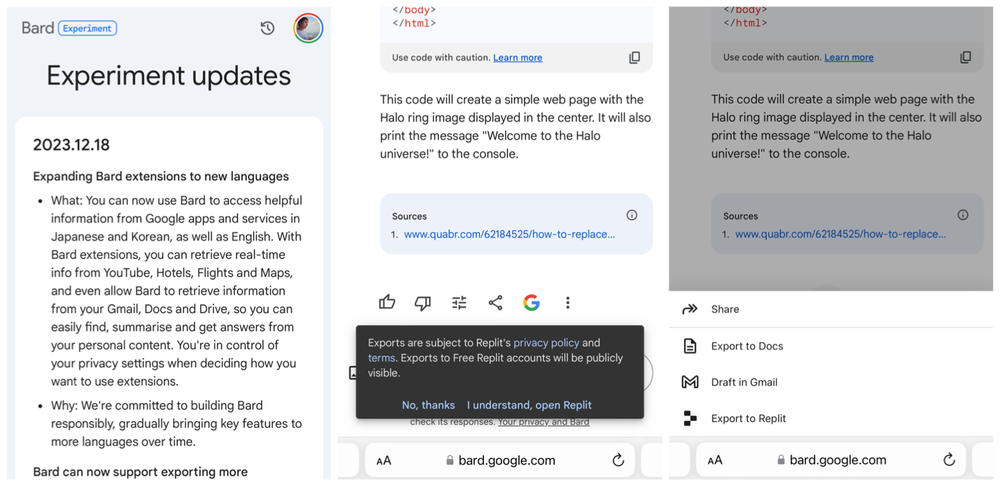The height and width of the screenshot is (486, 1000).
Task: Select Share from the bottom sheet
Action: click(725, 310)
